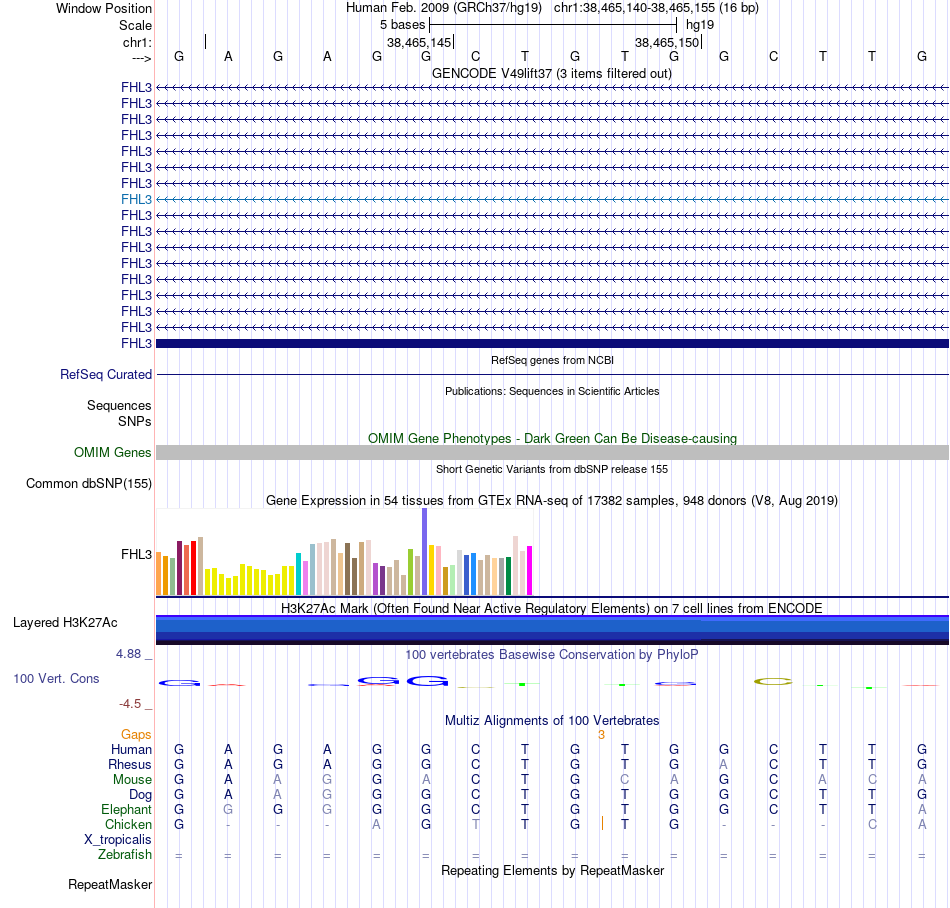
Task: Open the GENCODE V49lift37 track title
Action: pyautogui.click(x=551, y=73)
